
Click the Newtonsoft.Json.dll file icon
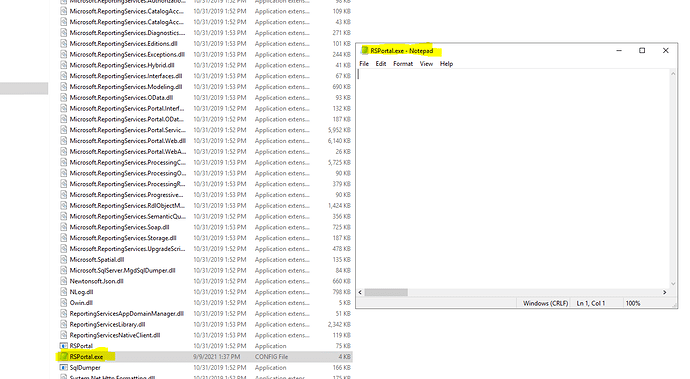[64, 281]
